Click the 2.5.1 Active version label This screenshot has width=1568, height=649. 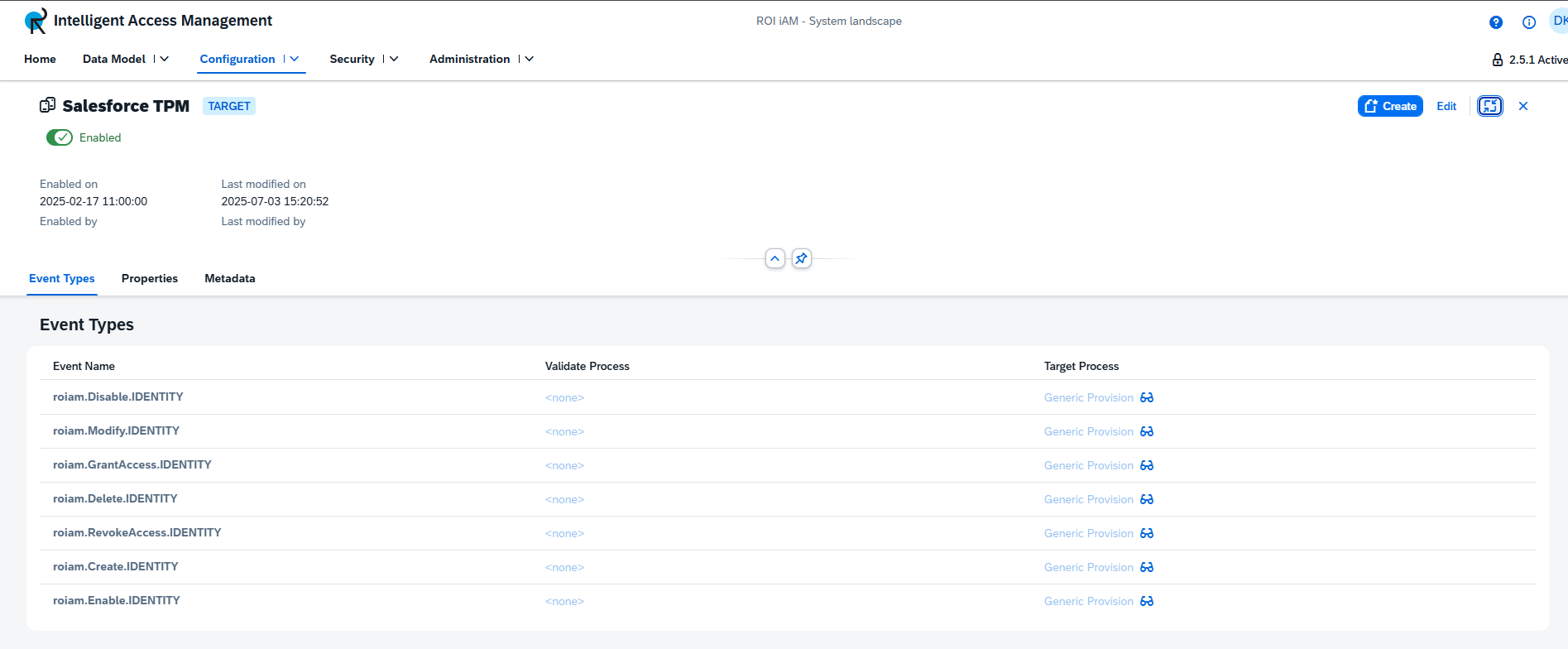[1538, 60]
